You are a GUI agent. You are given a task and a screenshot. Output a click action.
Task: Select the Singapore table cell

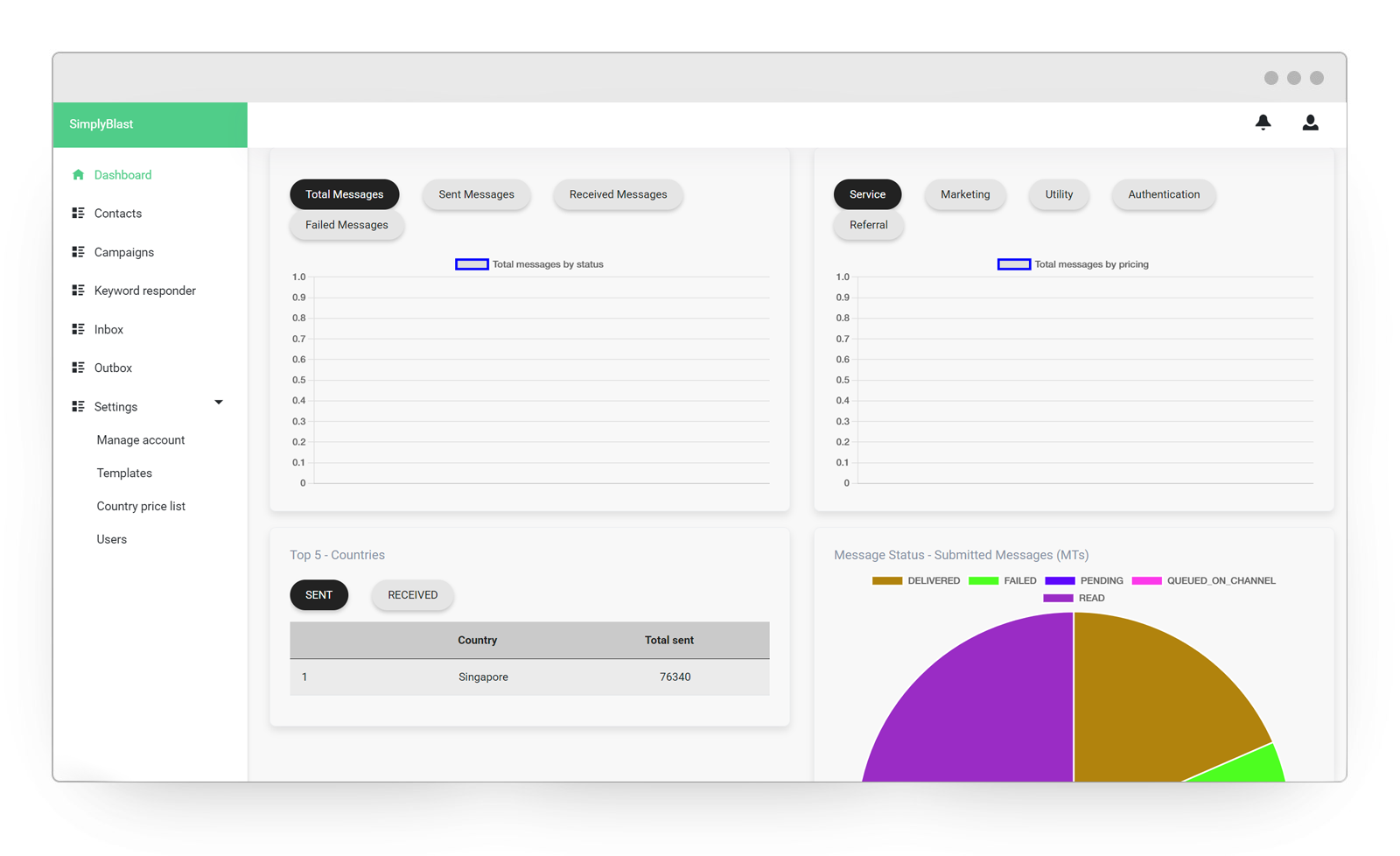click(483, 677)
